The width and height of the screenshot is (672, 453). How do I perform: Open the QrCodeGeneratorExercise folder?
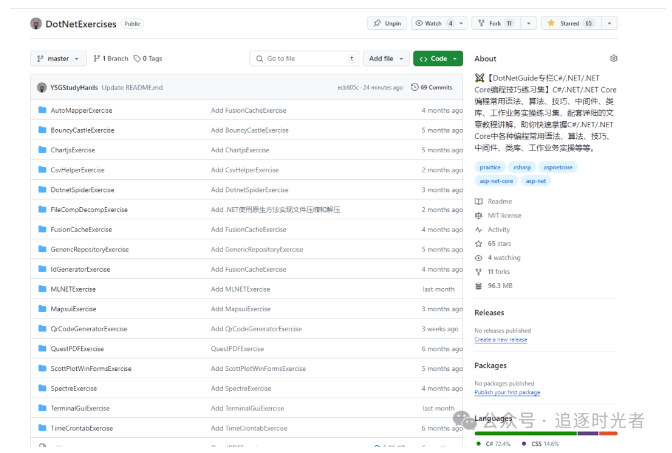coord(89,329)
